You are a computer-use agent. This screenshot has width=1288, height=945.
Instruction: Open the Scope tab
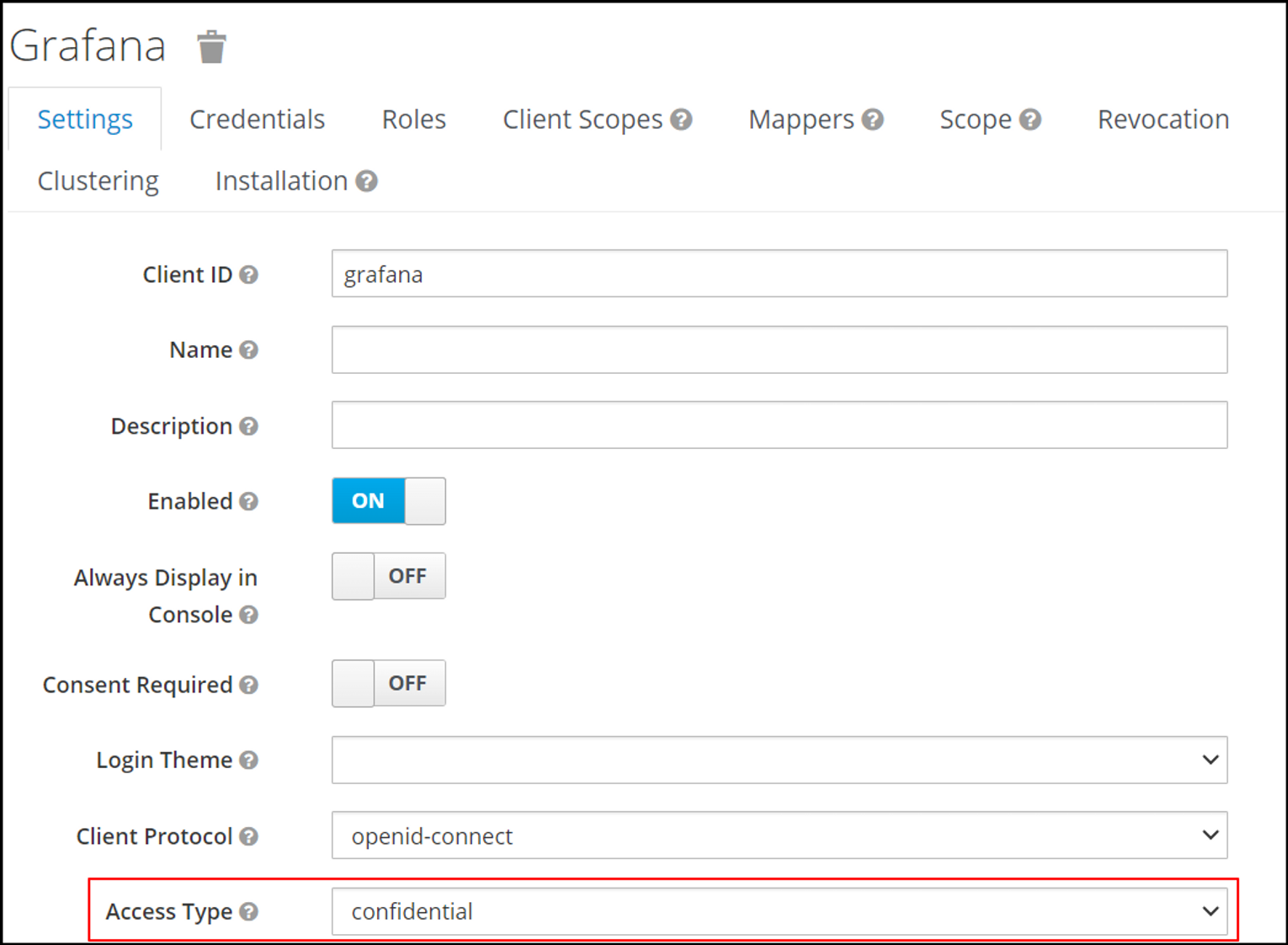coord(976,120)
